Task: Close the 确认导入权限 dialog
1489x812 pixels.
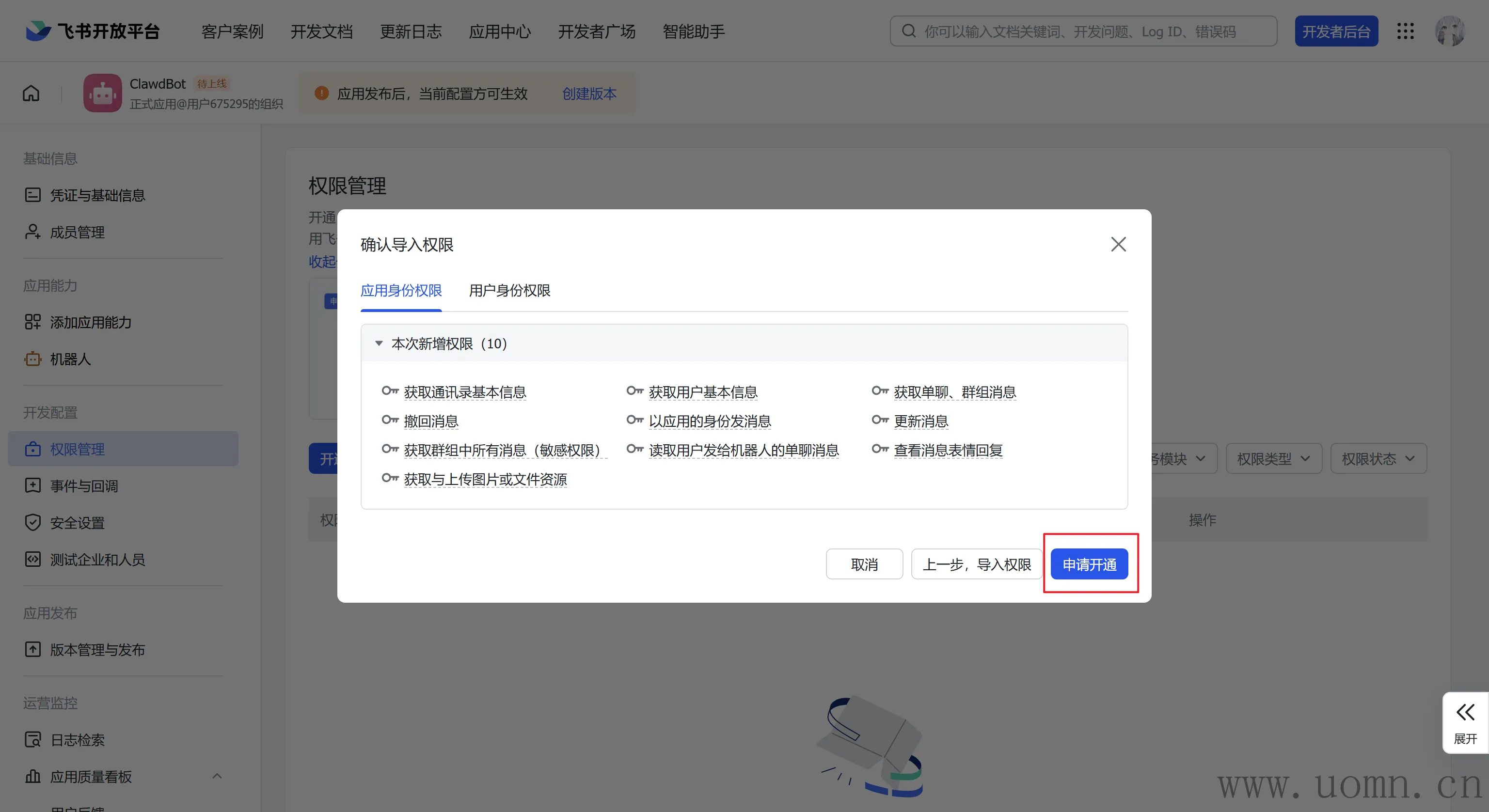Action: tap(1118, 245)
